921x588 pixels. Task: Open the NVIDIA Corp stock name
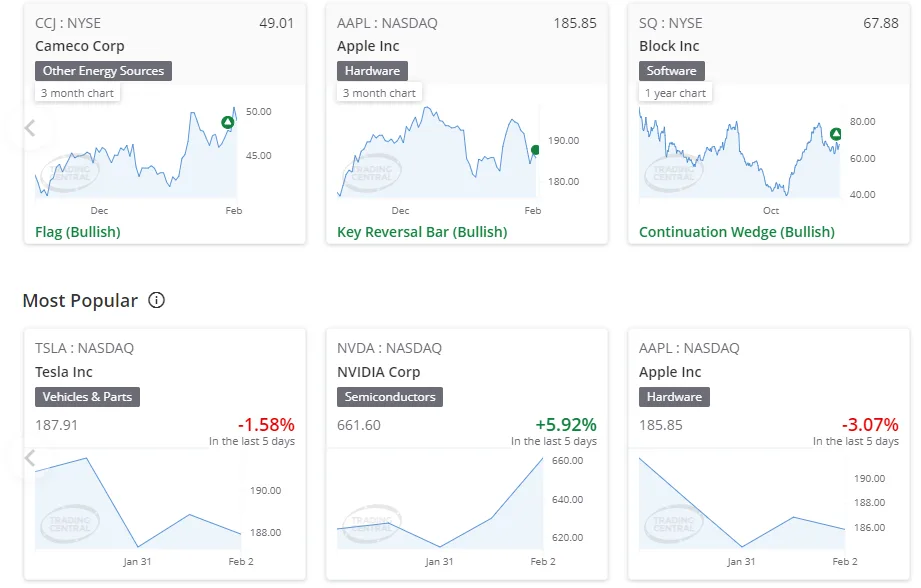[x=379, y=372]
